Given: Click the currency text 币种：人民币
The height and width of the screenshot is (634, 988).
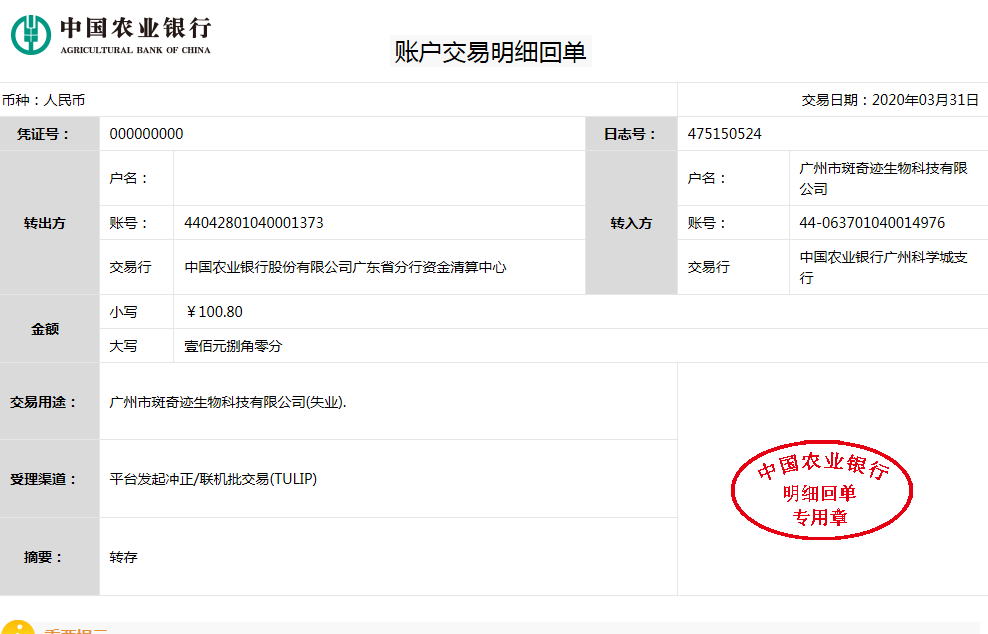Looking at the screenshot, I should (x=43, y=100).
